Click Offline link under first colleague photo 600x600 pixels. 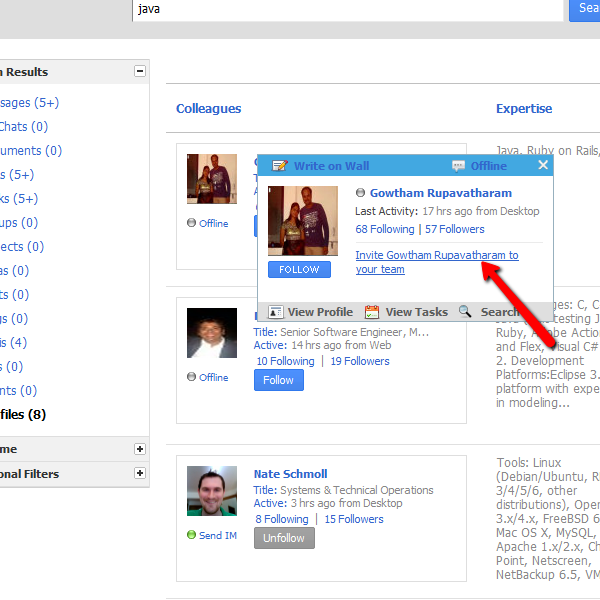pos(214,223)
